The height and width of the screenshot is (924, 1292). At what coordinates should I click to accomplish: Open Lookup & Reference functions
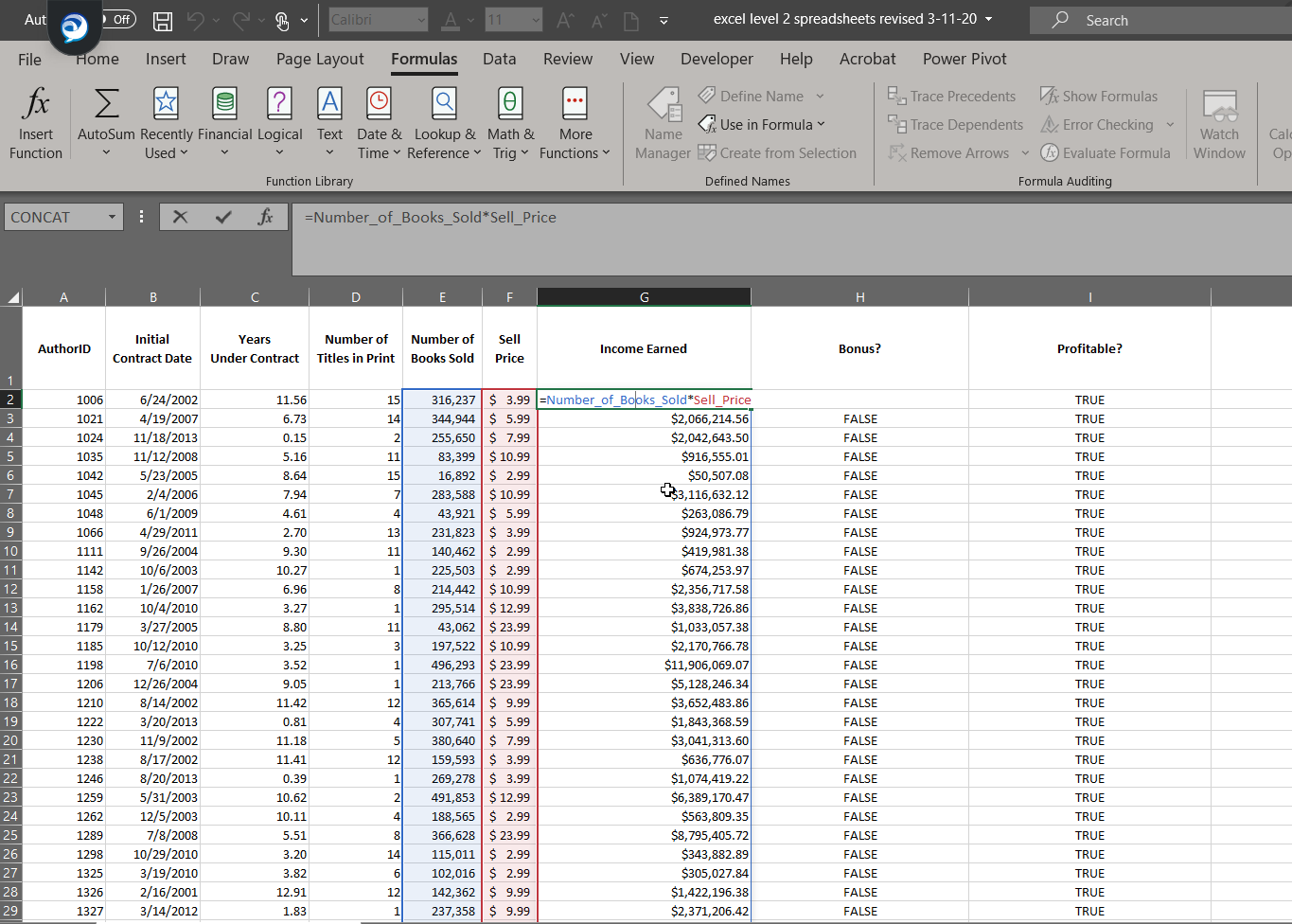tap(444, 104)
